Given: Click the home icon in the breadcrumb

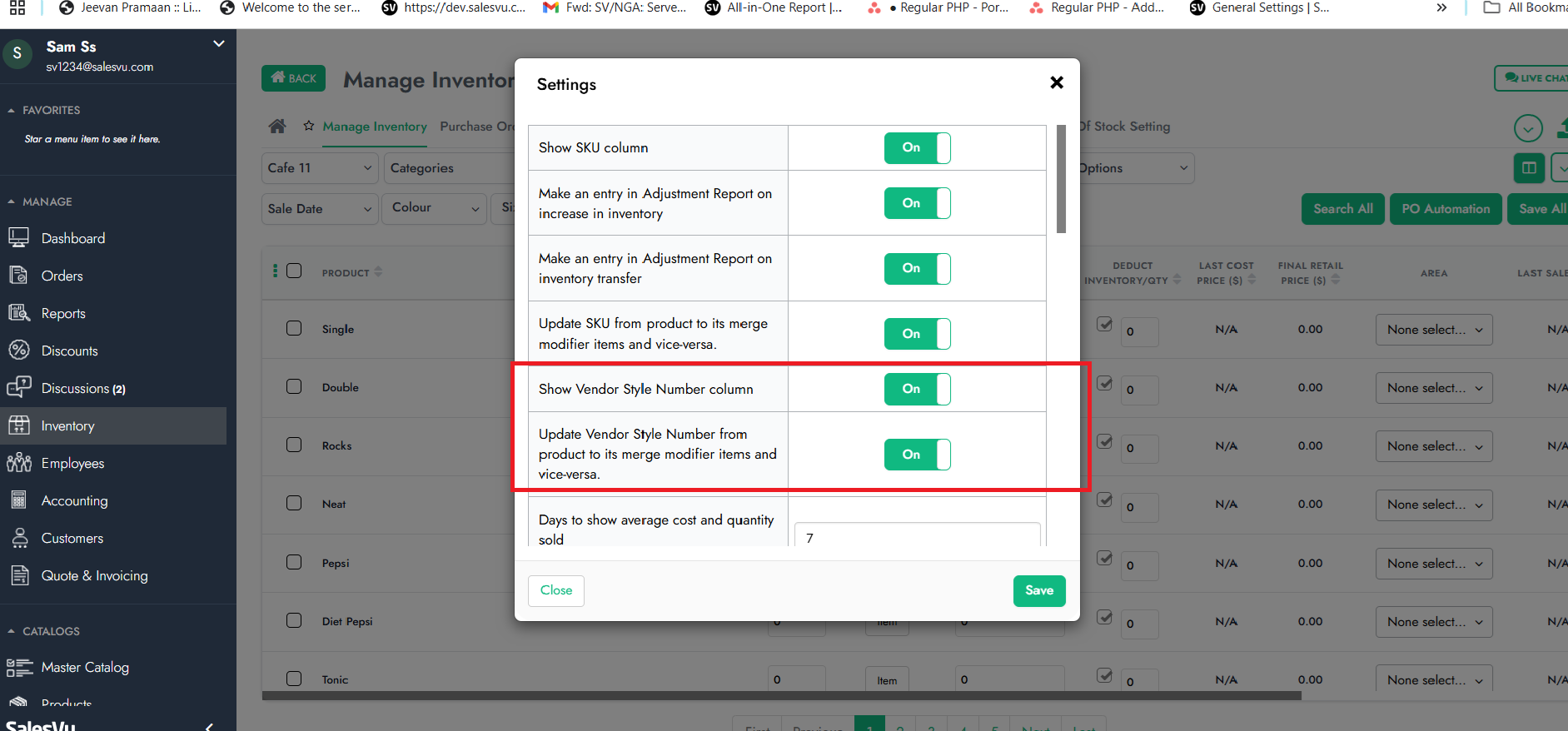Looking at the screenshot, I should coord(277,127).
